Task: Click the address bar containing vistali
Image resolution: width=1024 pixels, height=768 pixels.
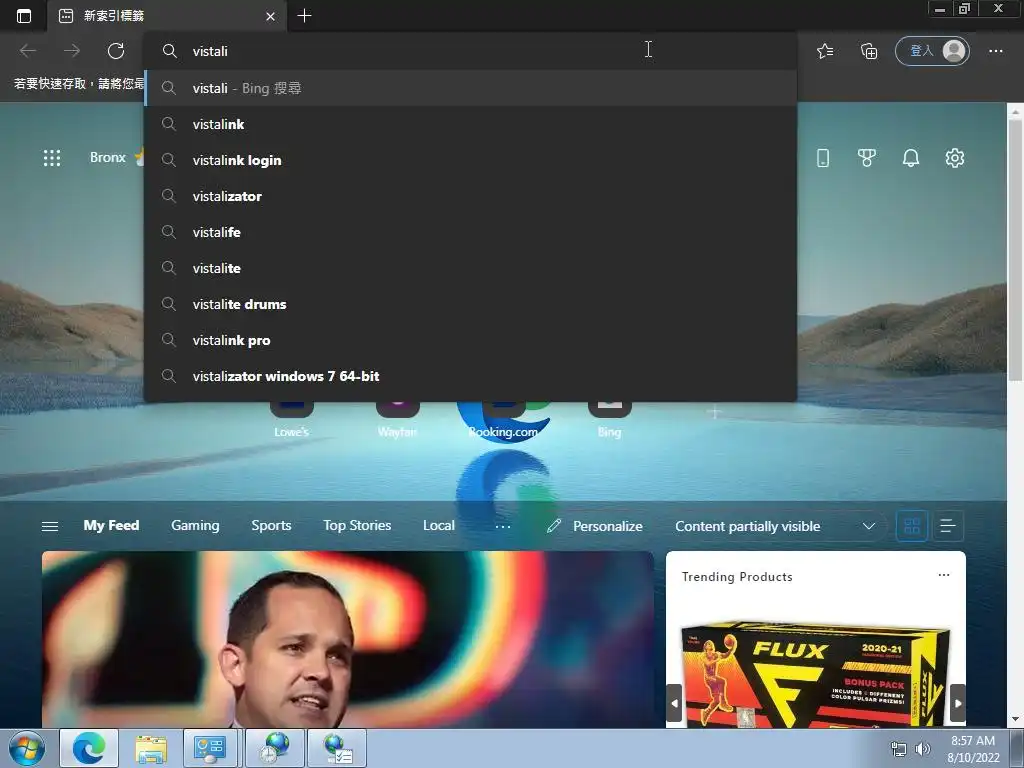Action: point(470,51)
